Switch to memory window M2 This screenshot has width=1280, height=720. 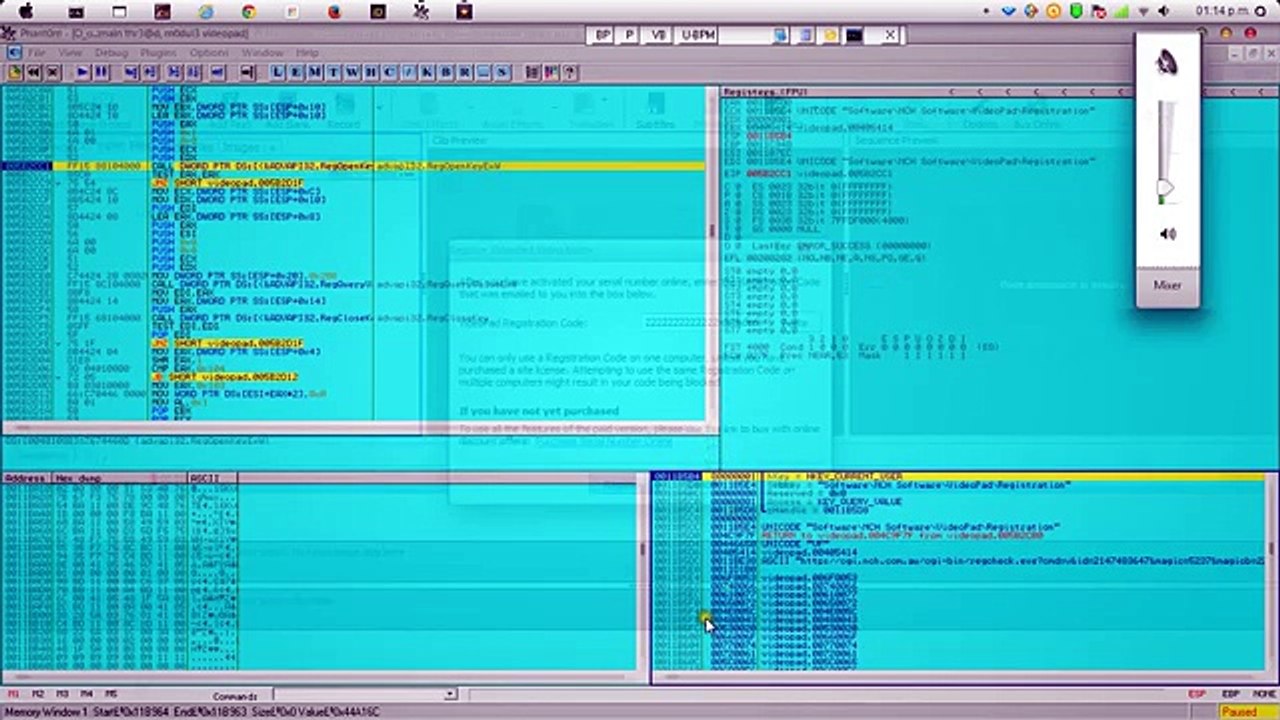point(38,694)
